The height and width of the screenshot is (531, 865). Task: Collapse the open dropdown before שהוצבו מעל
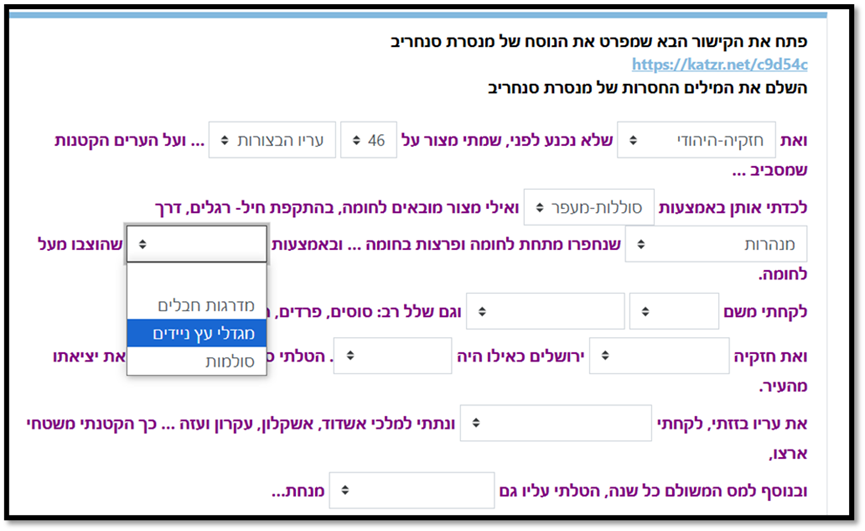197,244
